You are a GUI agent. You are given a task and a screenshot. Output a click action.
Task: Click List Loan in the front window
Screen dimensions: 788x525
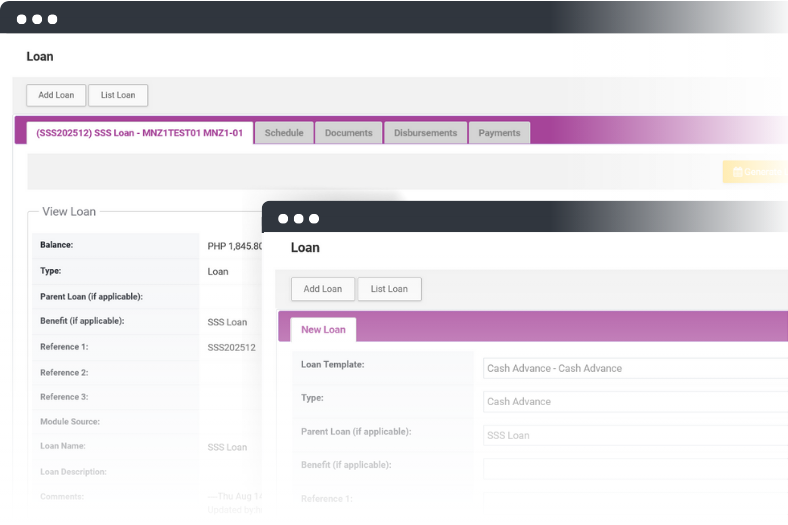pos(389,289)
